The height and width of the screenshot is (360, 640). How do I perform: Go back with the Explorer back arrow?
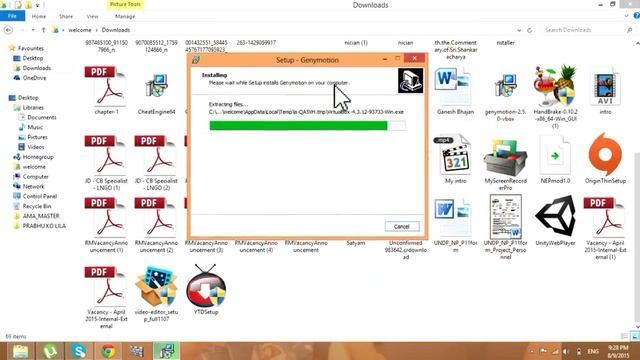[8, 30]
